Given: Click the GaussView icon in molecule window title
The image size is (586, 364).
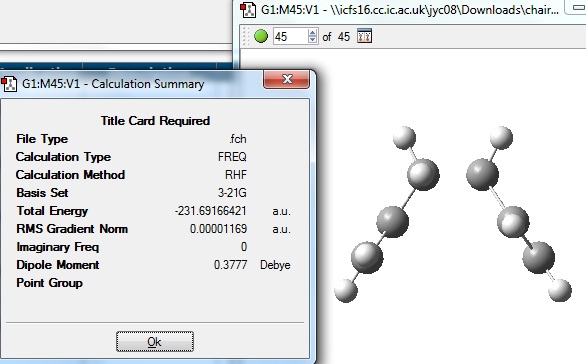Looking at the screenshot, I should click(247, 9).
